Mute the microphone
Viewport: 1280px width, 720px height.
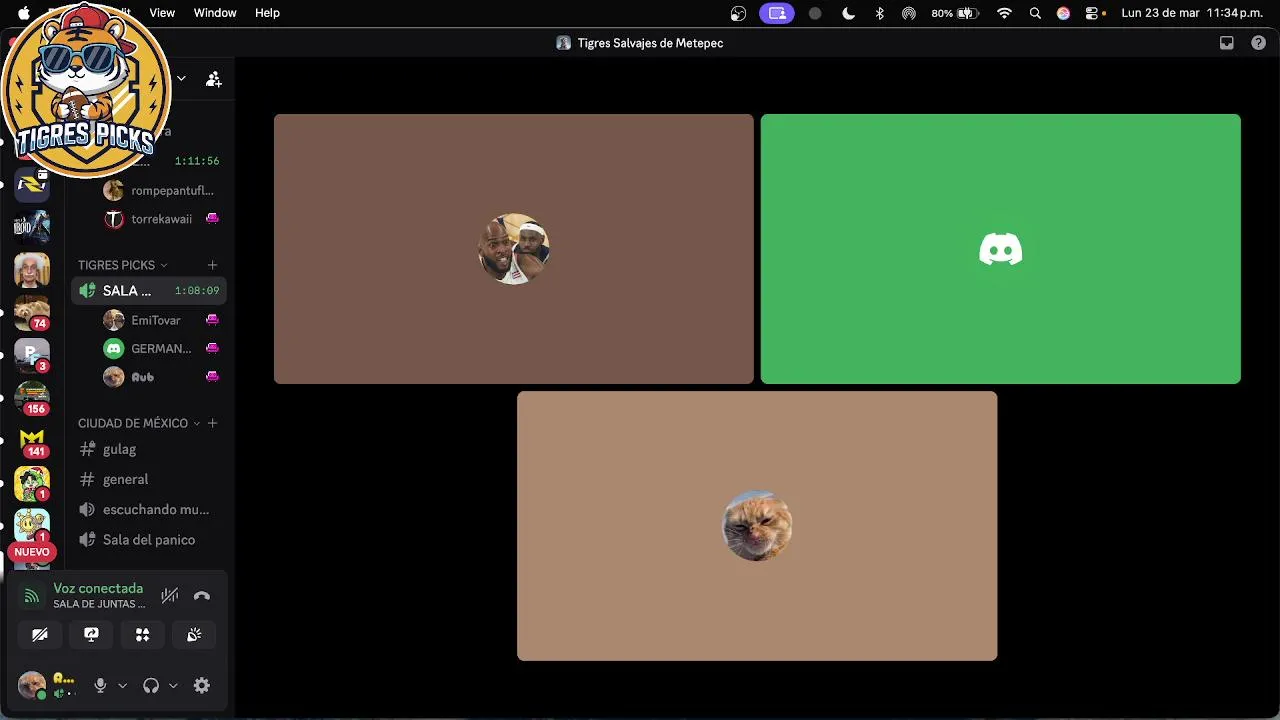point(100,686)
